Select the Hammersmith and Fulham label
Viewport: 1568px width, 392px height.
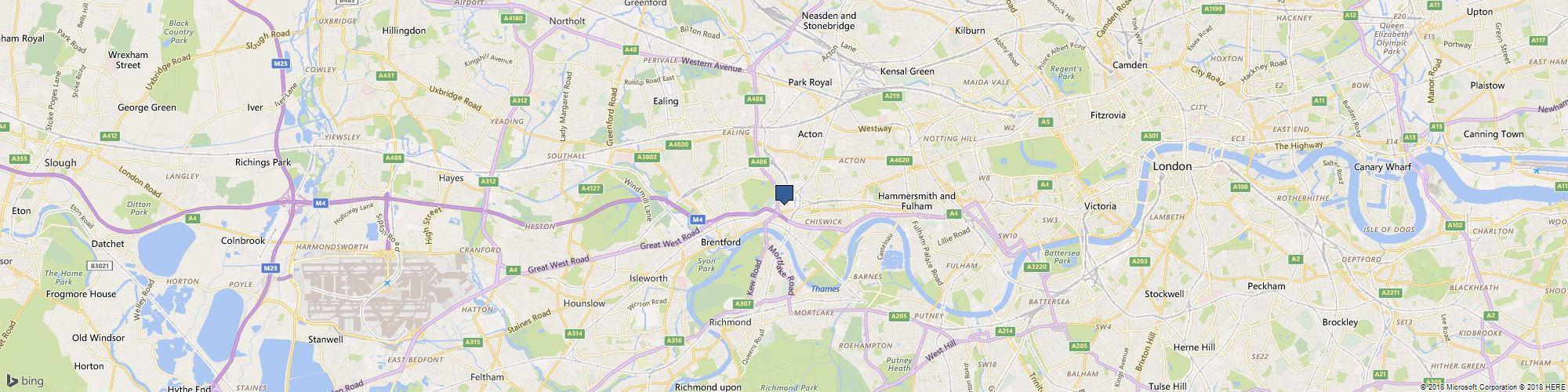916,201
